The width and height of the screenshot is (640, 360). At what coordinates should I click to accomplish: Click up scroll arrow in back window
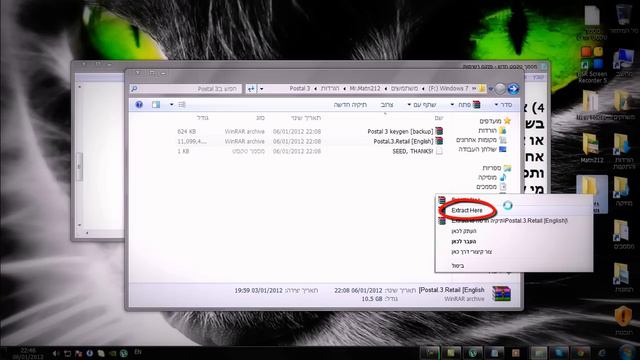coord(80,87)
